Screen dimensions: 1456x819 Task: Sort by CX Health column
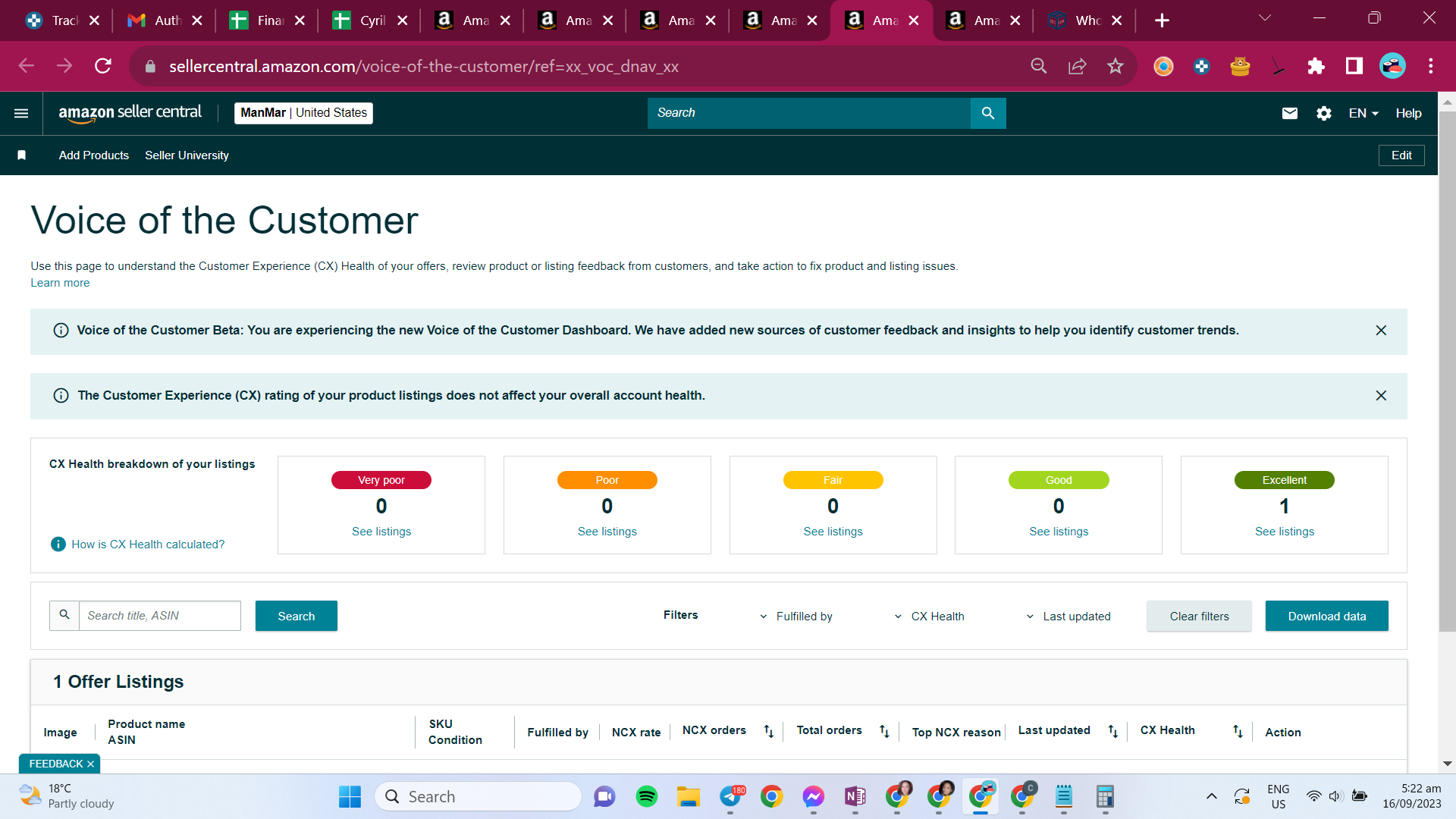click(x=1238, y=731)
